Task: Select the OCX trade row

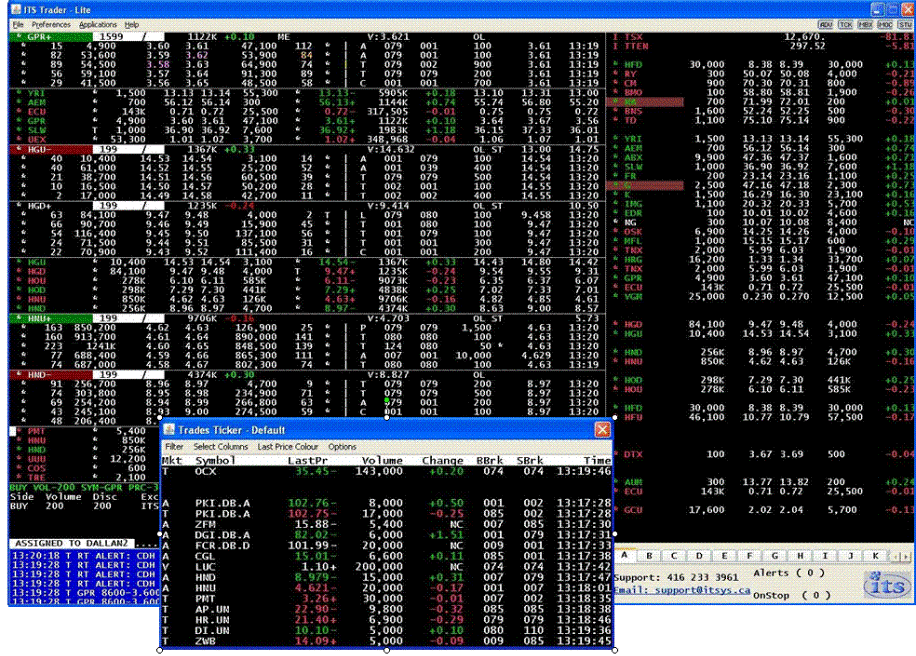Action: [x=387, y=471]
